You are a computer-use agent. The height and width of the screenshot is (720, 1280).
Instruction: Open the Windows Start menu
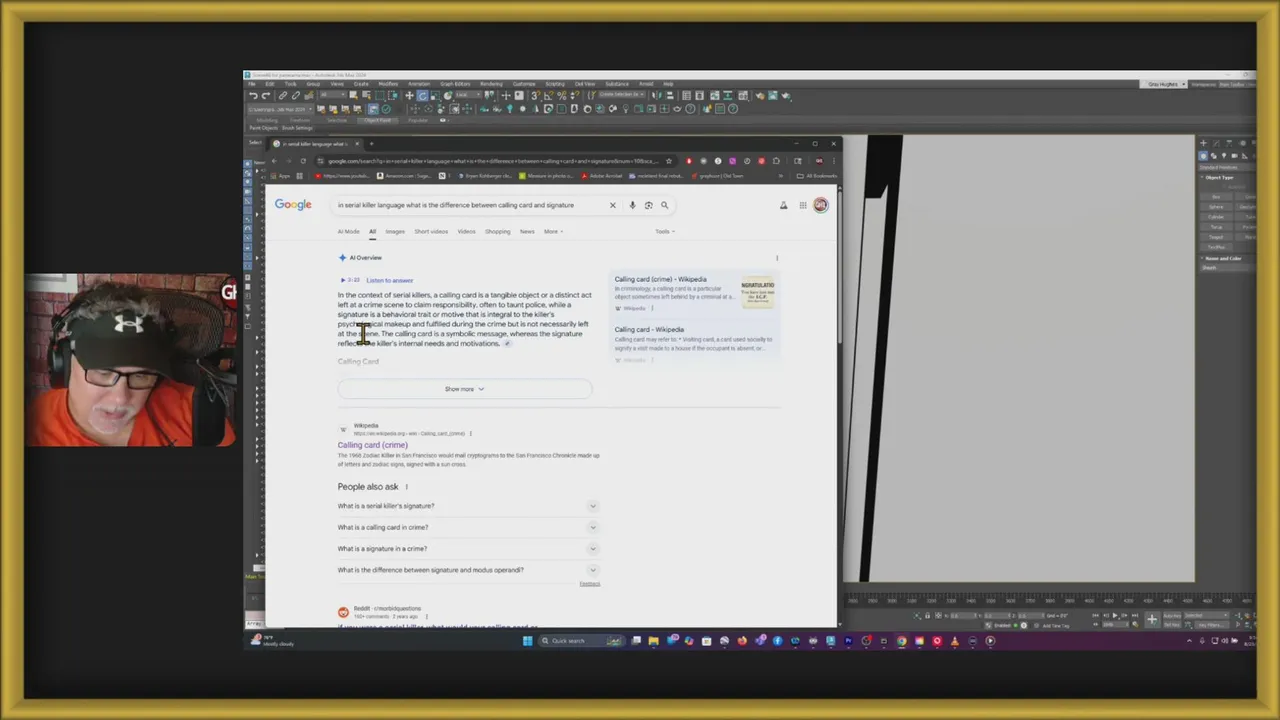click(527, 641)
